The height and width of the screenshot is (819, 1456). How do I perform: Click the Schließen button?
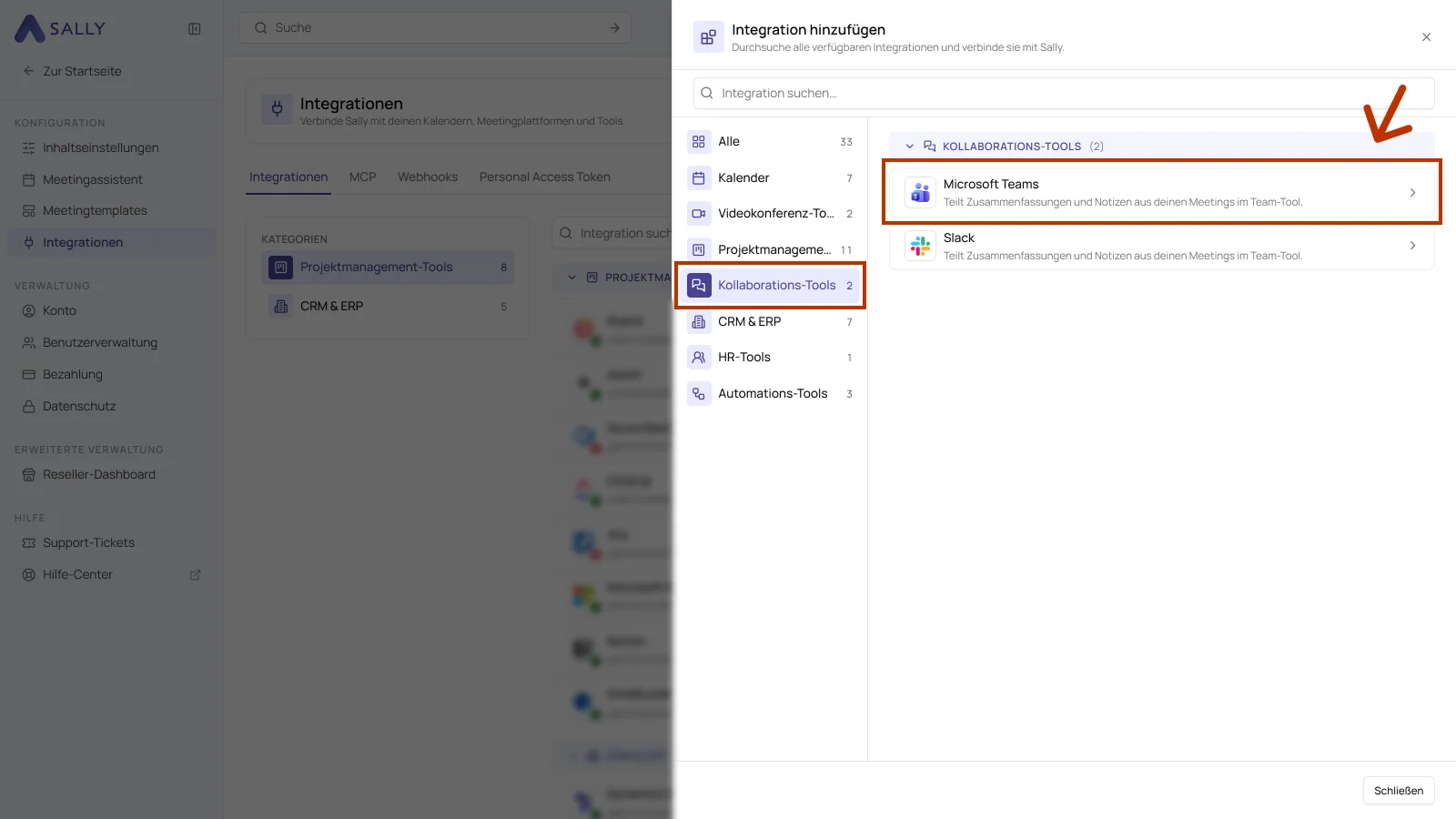(1399, 791)
